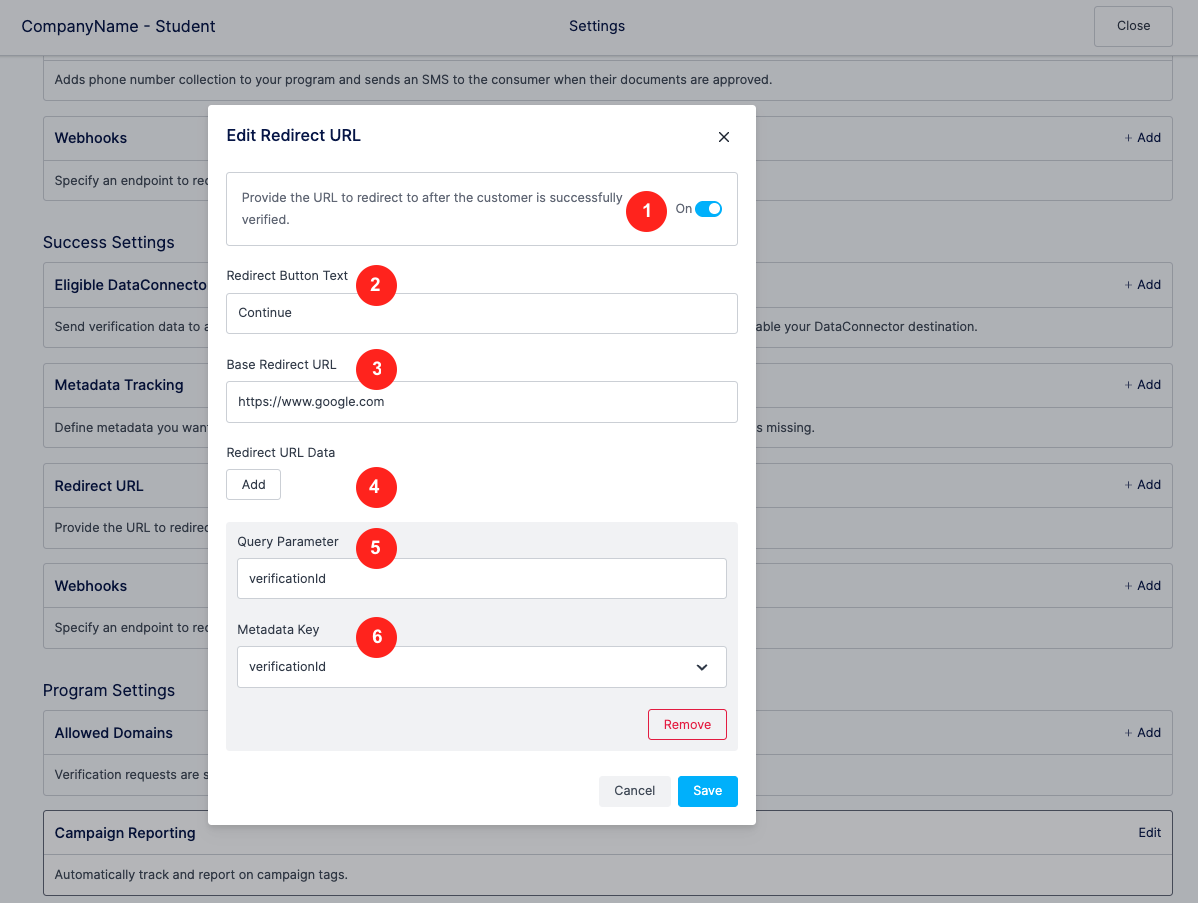
Task: Save the redirect URL settings
Action: (707, 791)
